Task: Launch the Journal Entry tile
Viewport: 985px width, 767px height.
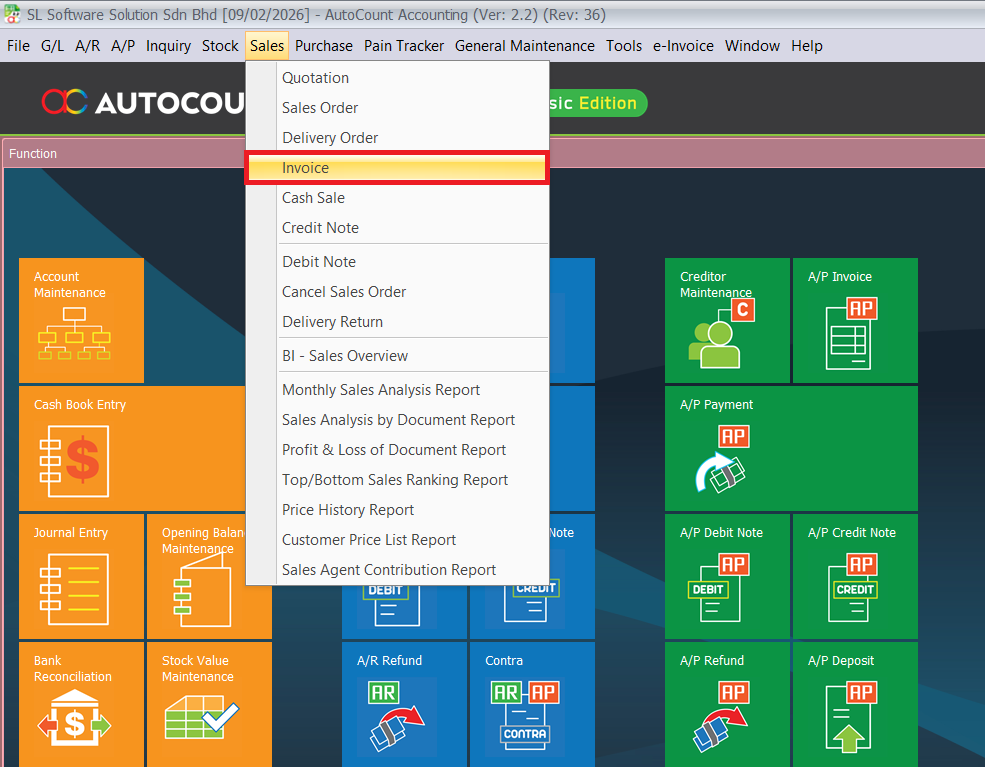Action: (81, 576)
